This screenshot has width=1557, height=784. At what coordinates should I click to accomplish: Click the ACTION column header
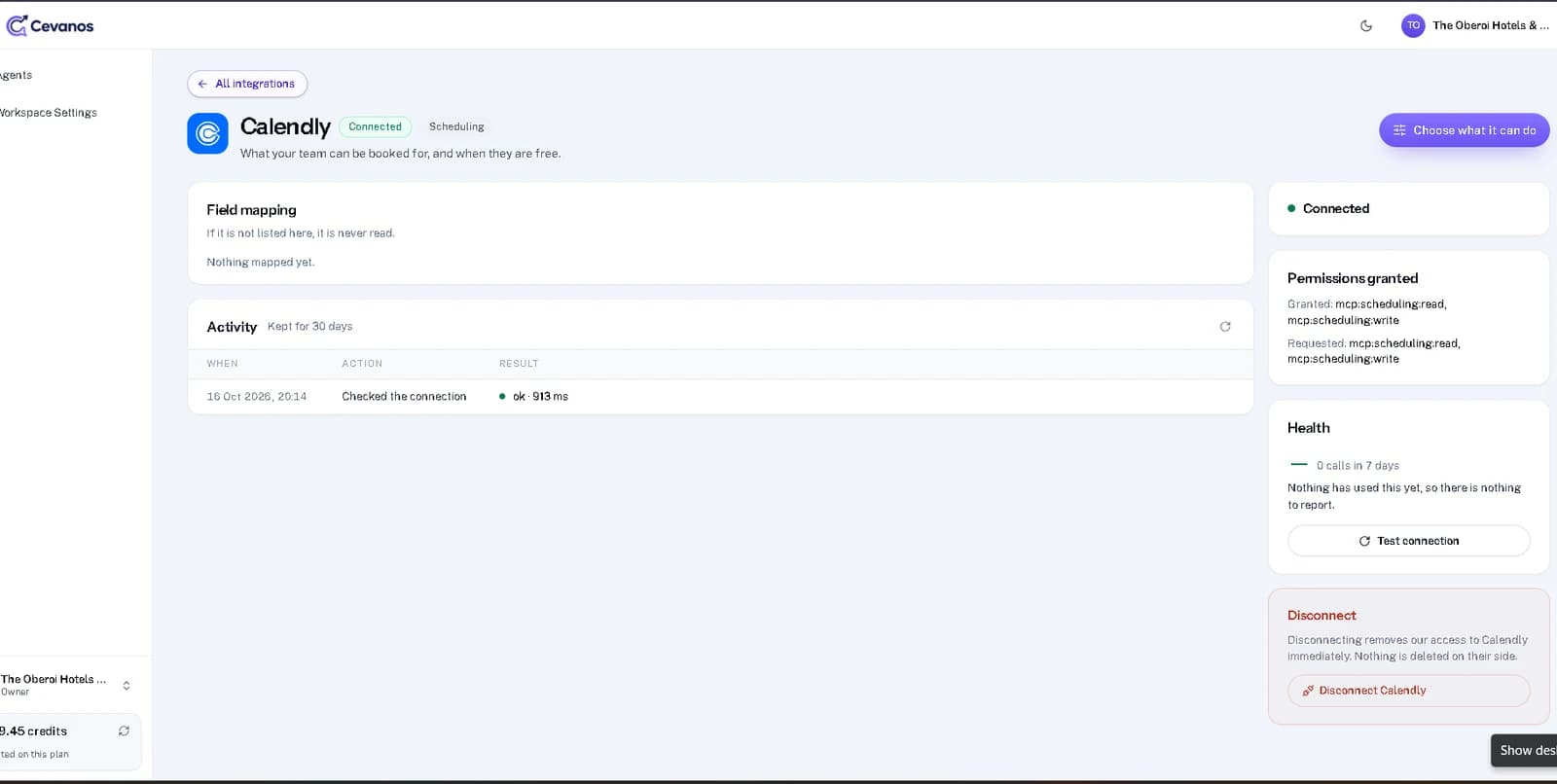pos(362,364)
